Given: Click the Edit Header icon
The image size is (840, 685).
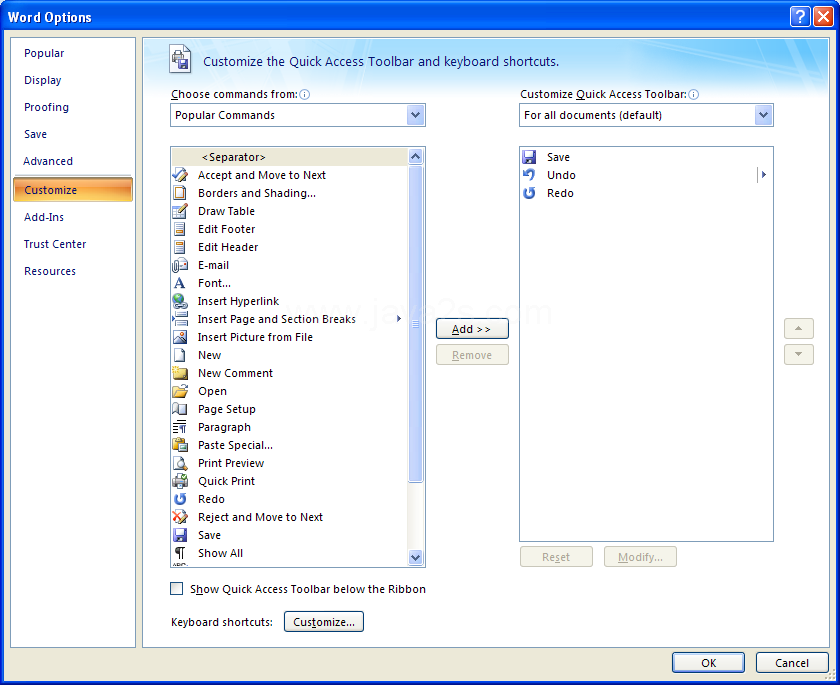Looking at the screenshot, I should pyautogui.click(x=180, y=247).
